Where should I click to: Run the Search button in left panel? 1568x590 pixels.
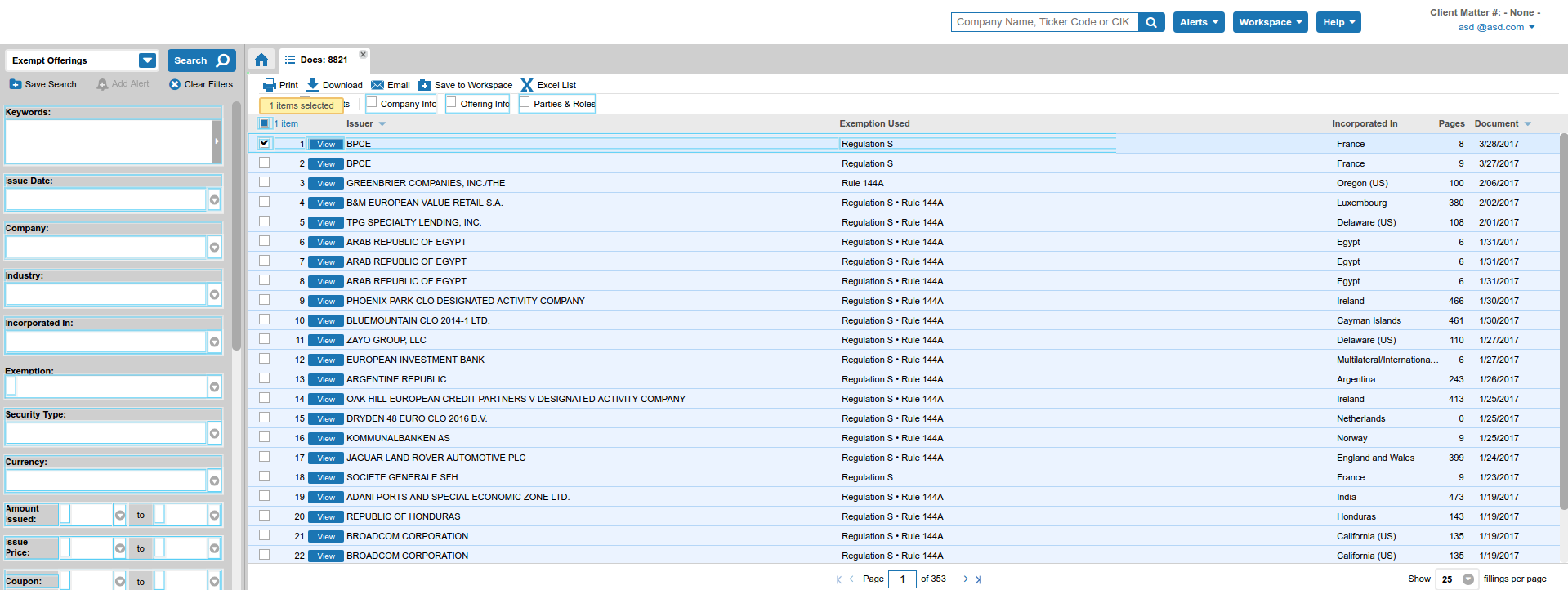(x=202, y=60)
